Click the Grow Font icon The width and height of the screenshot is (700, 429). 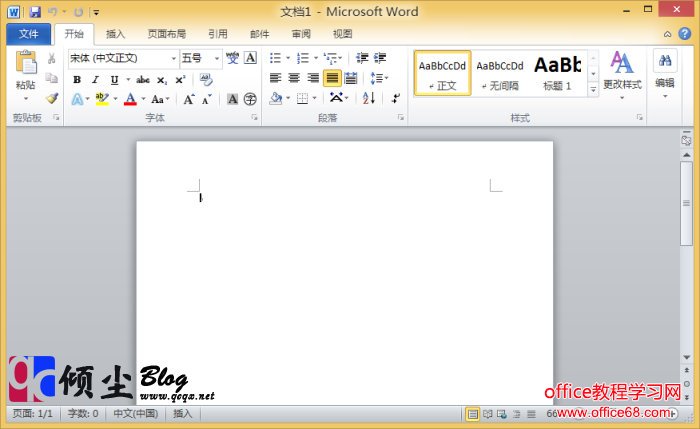tap(189, 99)
